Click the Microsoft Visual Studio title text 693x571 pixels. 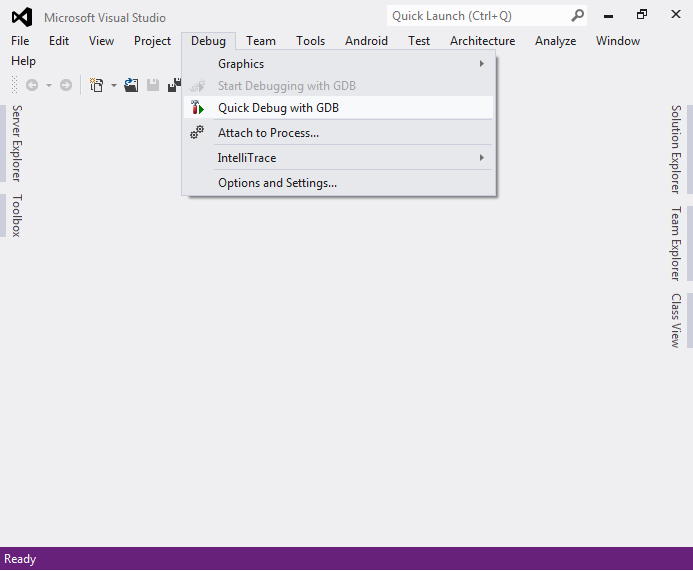pos(105,18)
